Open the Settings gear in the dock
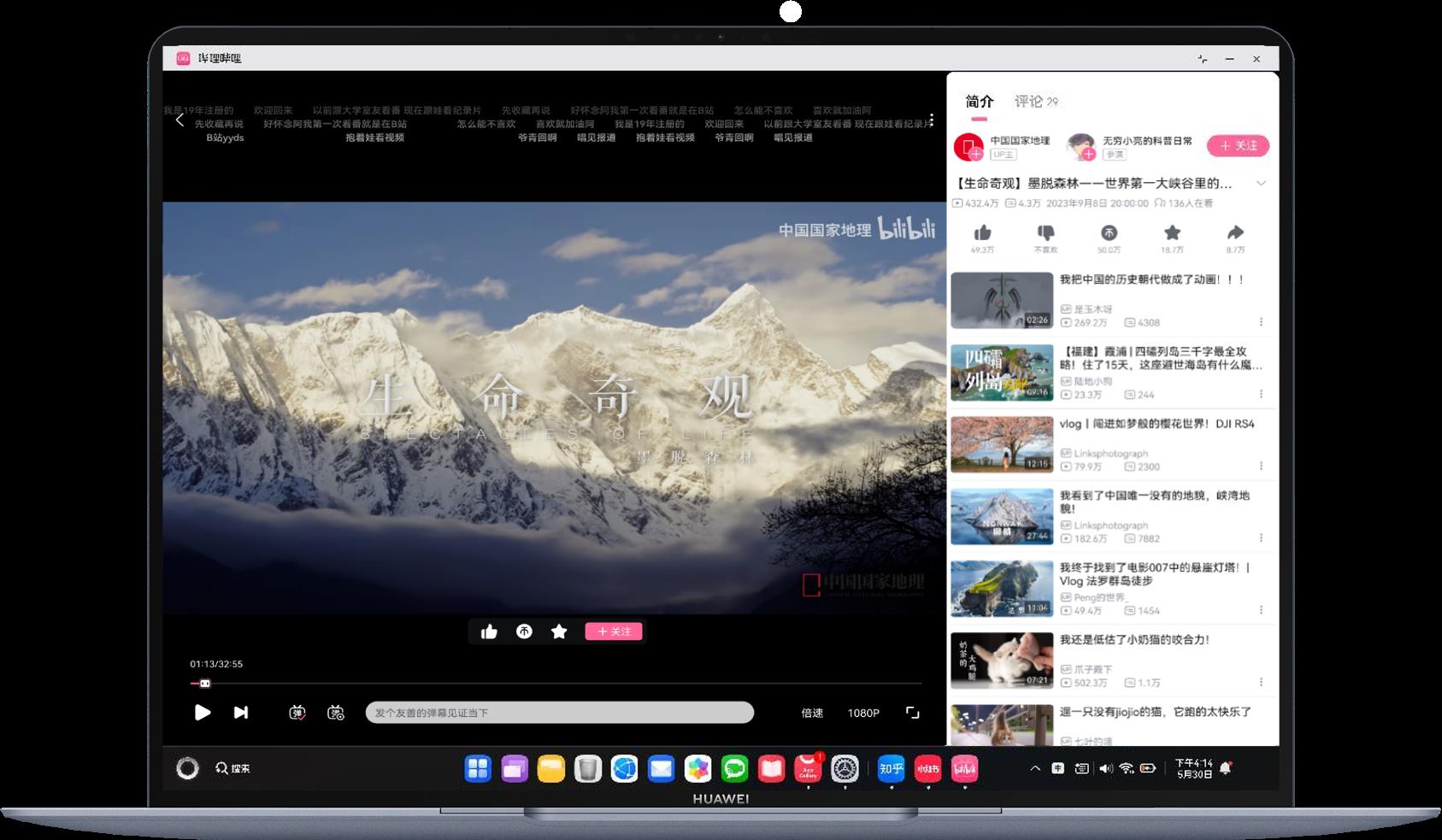Image resolution: width=1442 pixels, height=840 pixels. pos(845,769)
